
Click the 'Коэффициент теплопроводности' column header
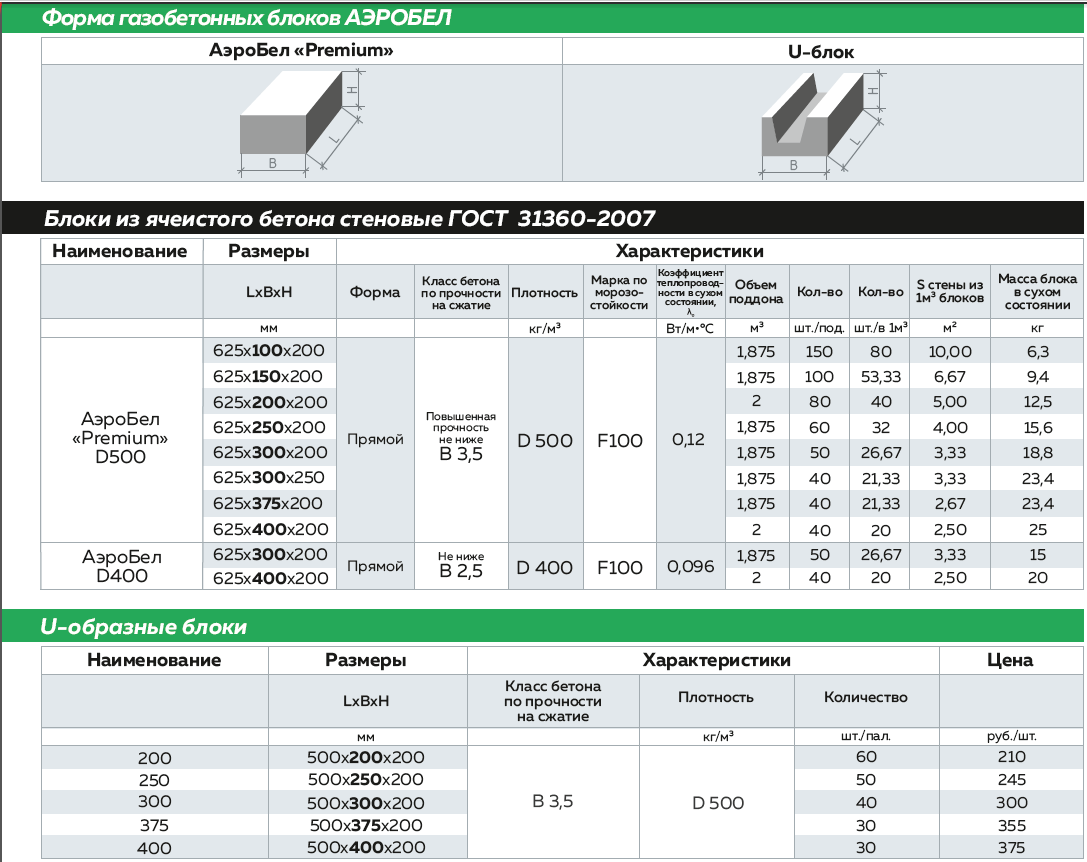690,292
